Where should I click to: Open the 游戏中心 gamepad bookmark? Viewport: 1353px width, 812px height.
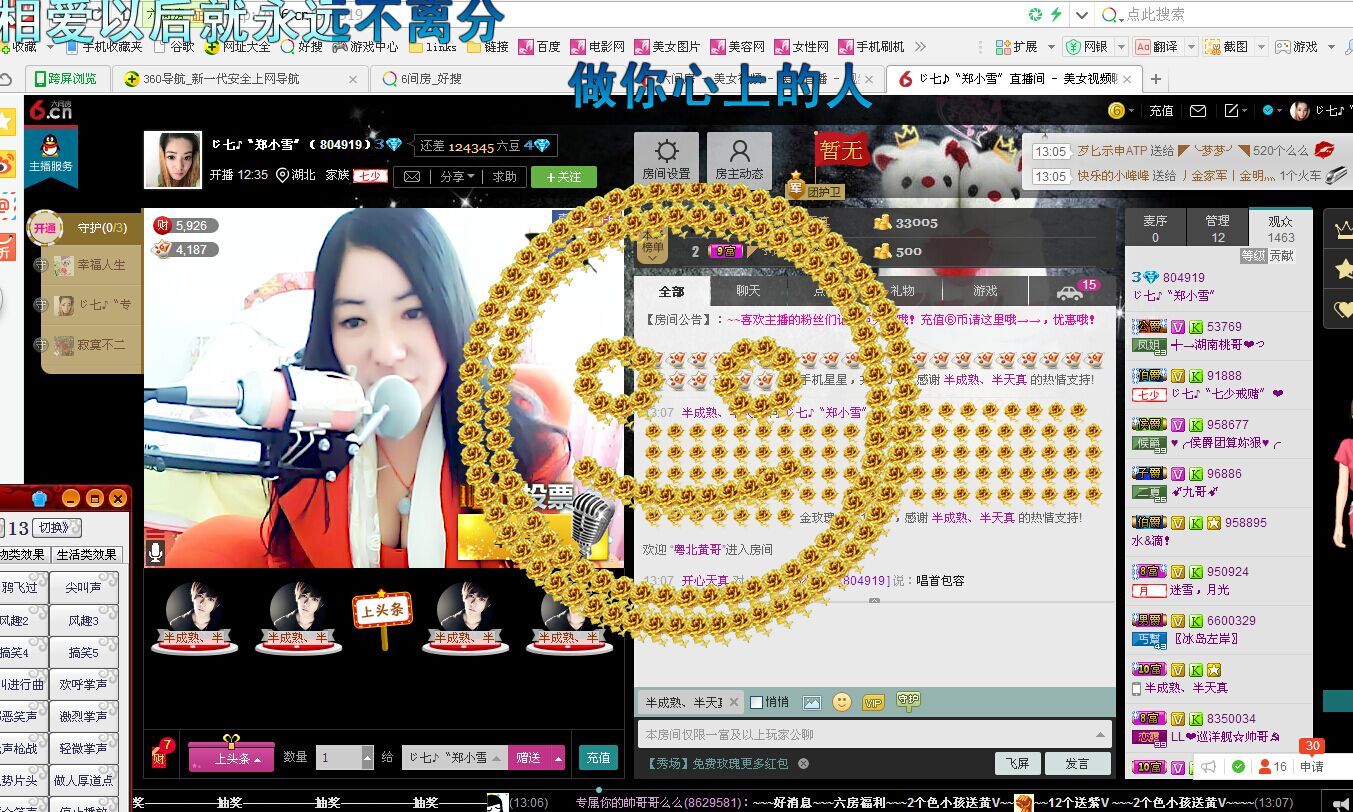[x=364, y=46]
